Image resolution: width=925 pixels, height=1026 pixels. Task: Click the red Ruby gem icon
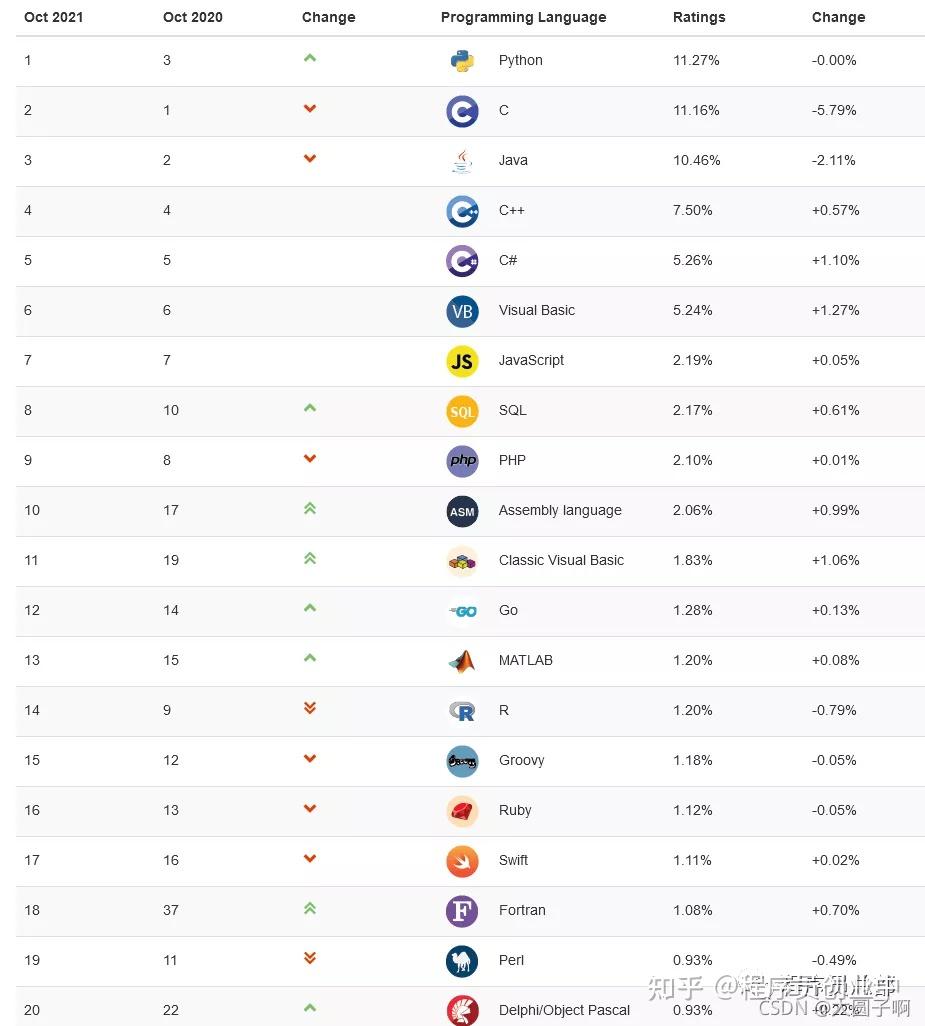462,811
